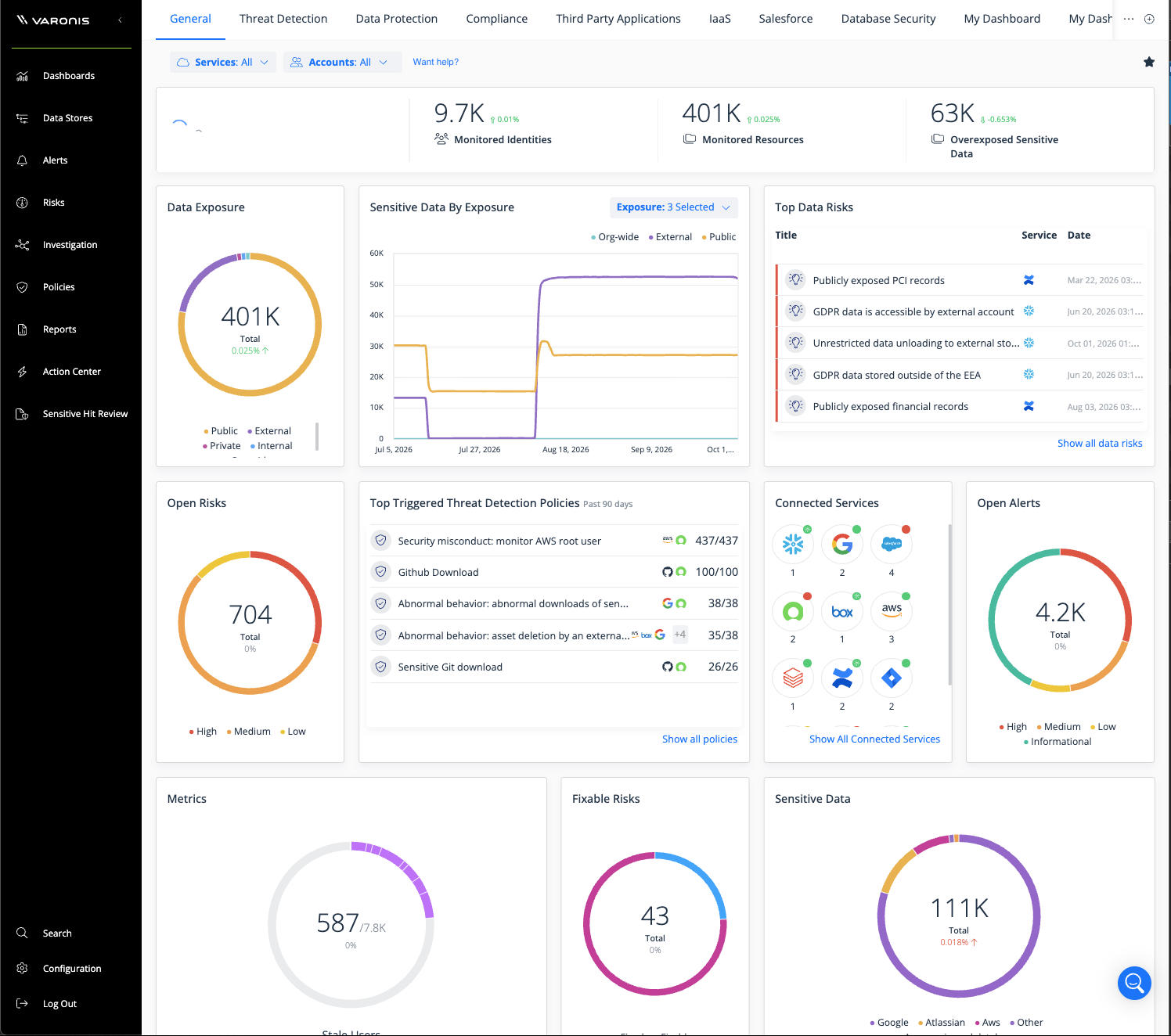Show all data risks link
The image size is (1171, 1036).
pyautogui.click(x=1100, y=444)
